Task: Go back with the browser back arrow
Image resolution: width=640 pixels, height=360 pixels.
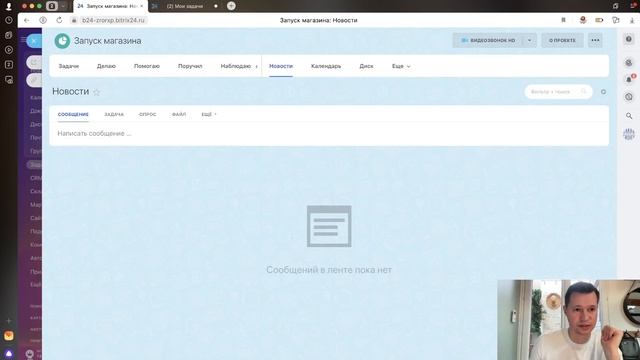Action: [27, 20]
